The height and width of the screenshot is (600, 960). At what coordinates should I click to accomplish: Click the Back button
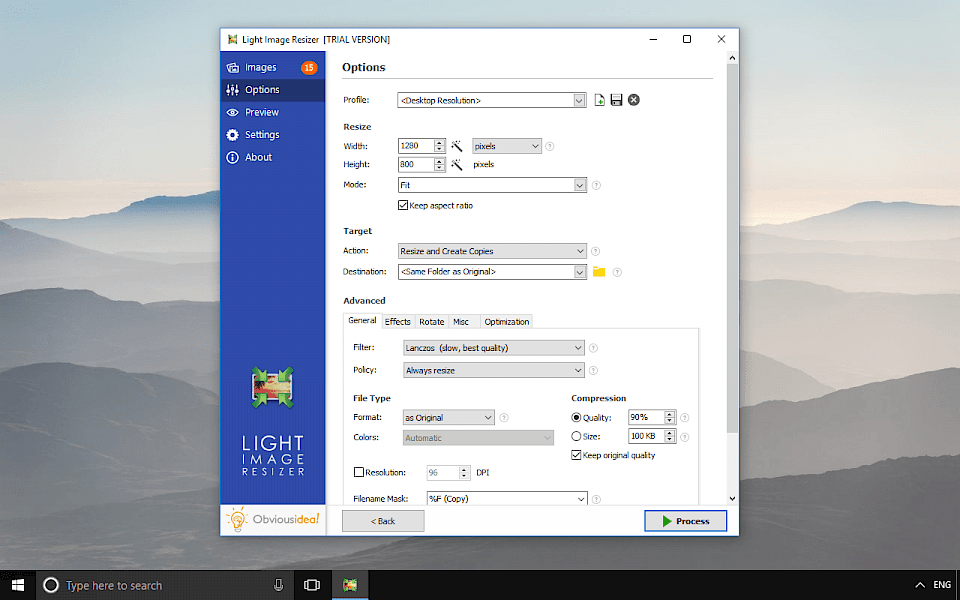tap(383, 521)
